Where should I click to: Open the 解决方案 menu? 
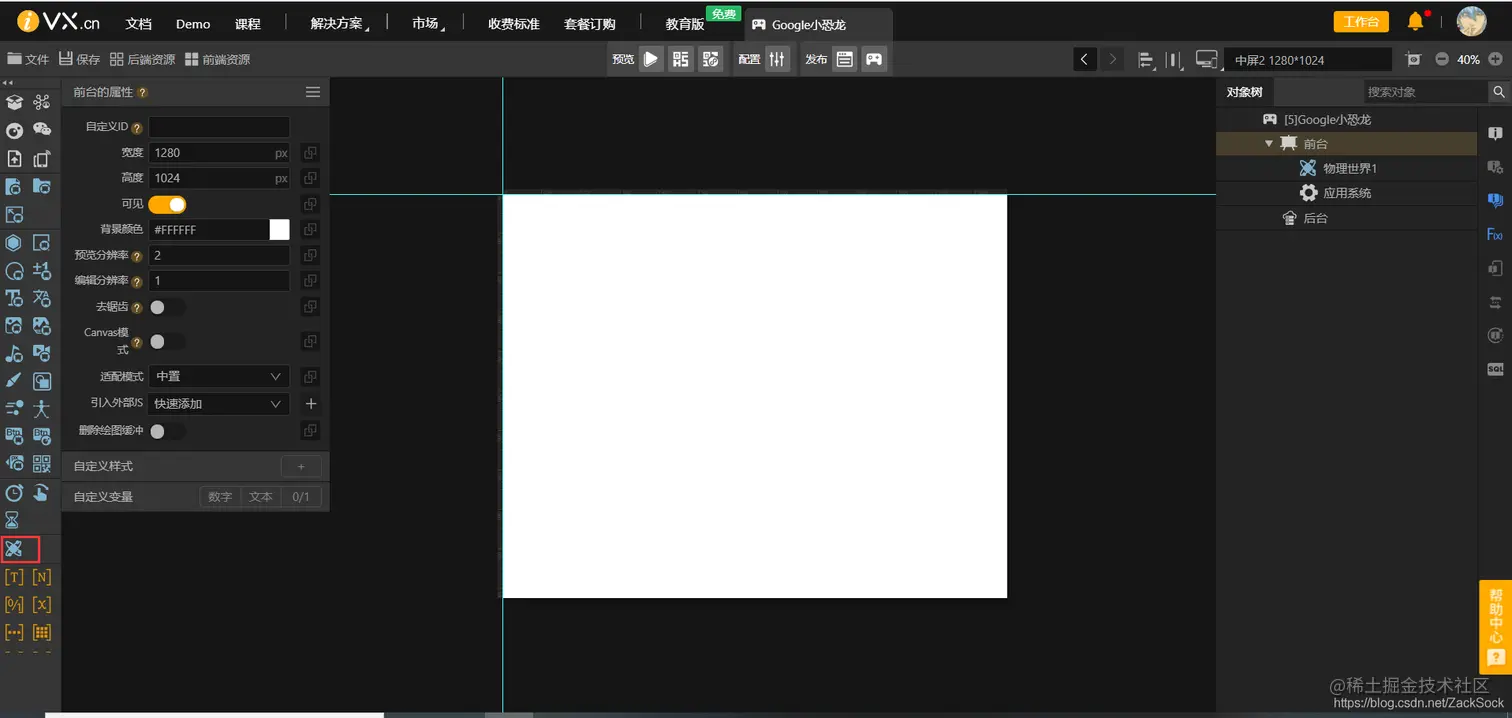point(336,24)
